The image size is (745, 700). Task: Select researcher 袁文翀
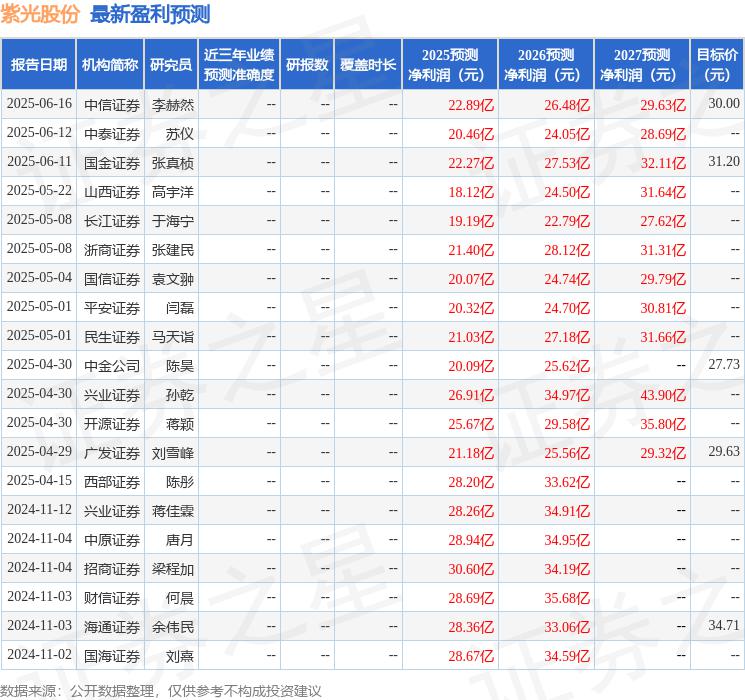click(x=173, y=279)
